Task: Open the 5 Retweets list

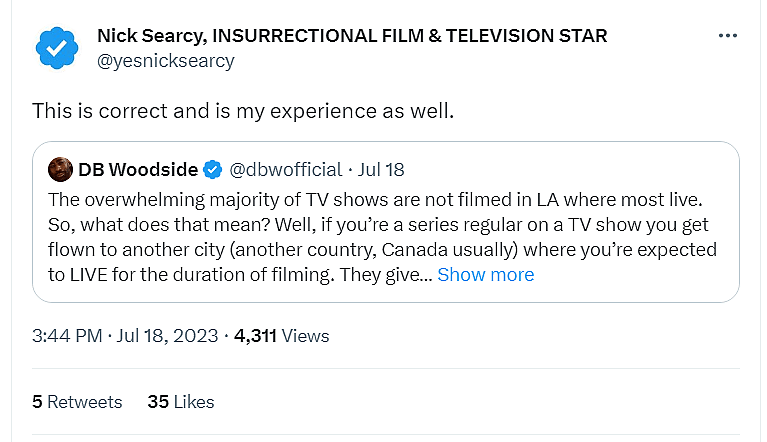Action: pyautogui.click(x=77, y=402)
